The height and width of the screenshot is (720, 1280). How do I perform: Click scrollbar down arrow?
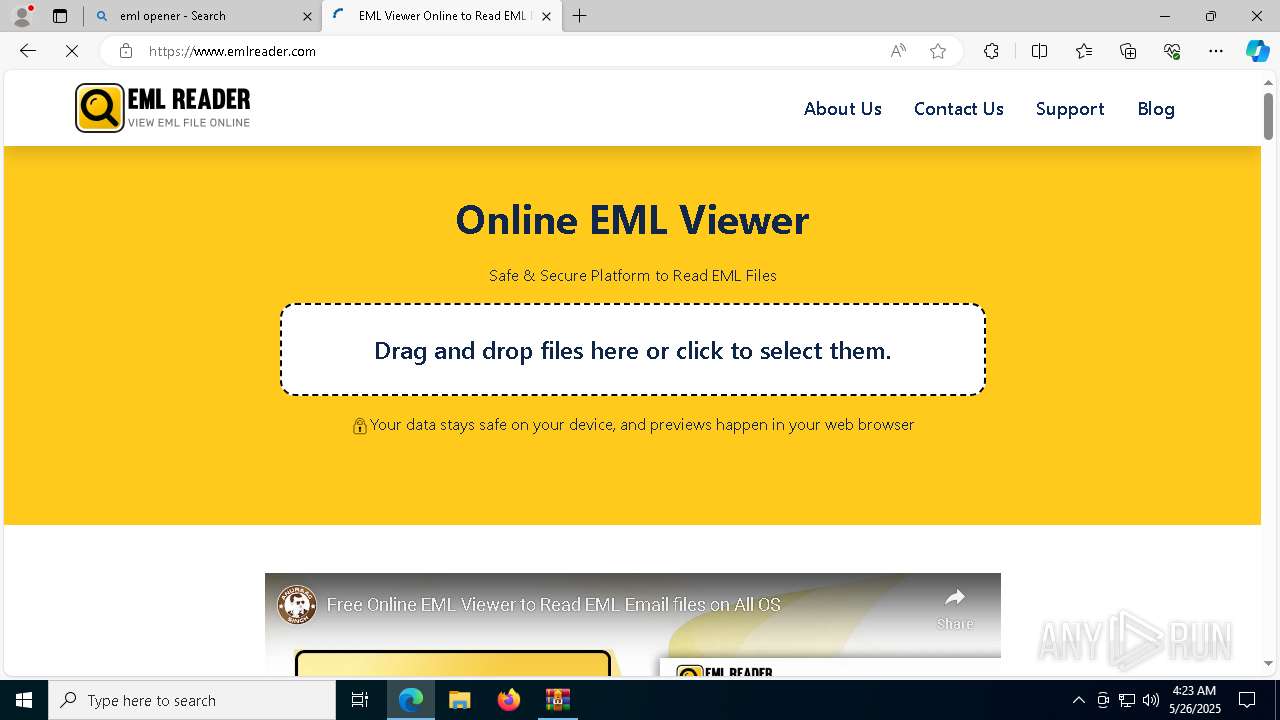tap(1268, 663)
